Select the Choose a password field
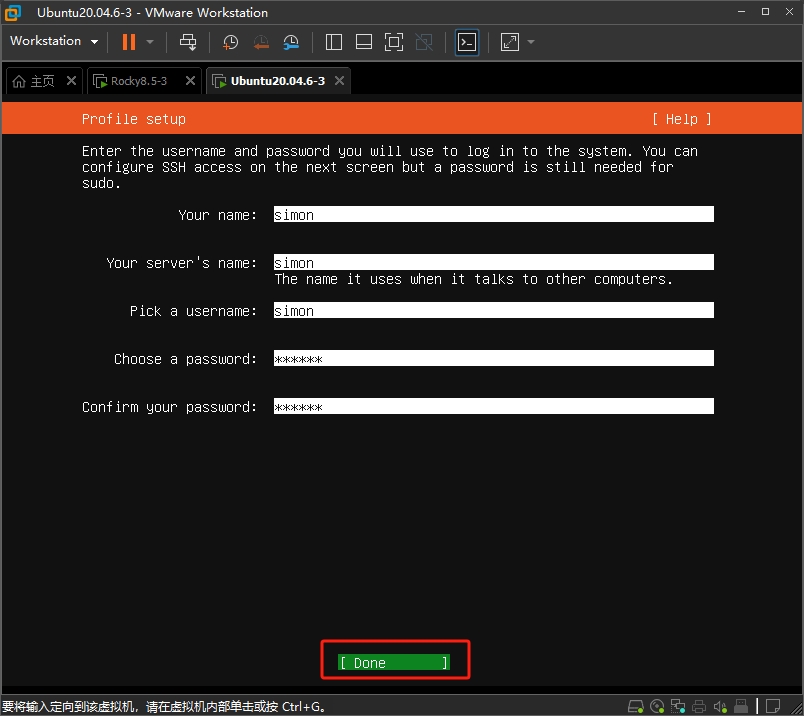The width and height of the screenshot is (804, 716). point(493,358)
